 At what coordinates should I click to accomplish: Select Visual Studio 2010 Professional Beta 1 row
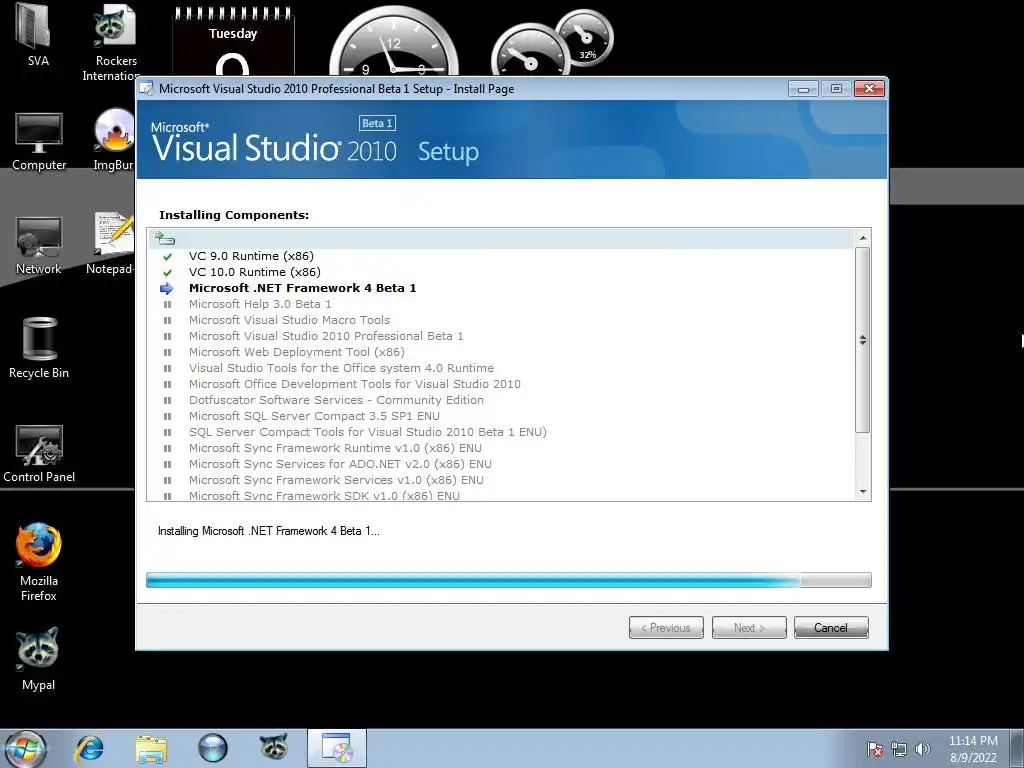click(x=501, y=336)
